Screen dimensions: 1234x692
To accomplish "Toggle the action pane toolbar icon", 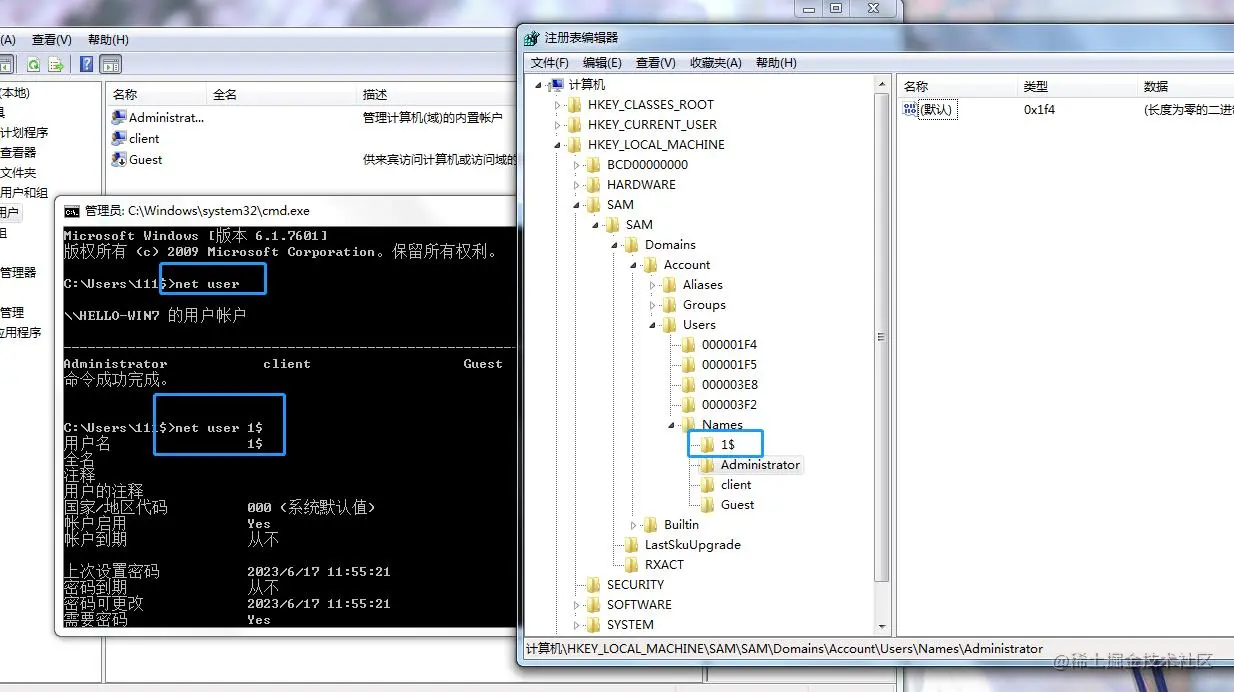I will pyautogui.click(x=111, y=65).
